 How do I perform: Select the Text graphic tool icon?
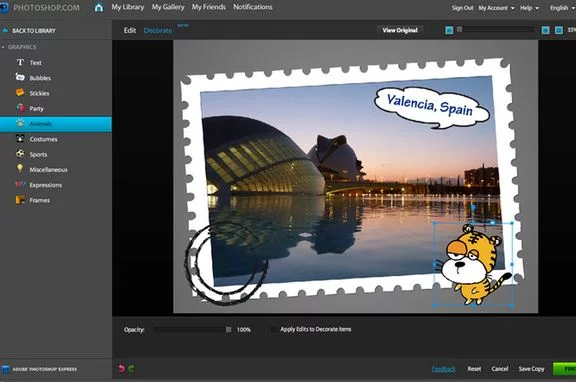(20, 62)
